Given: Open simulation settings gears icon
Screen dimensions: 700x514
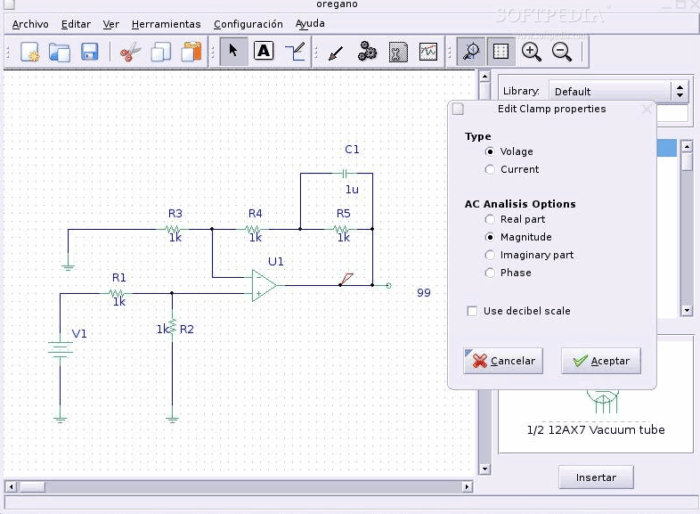Looking at the screenshot, I should 367,52.
